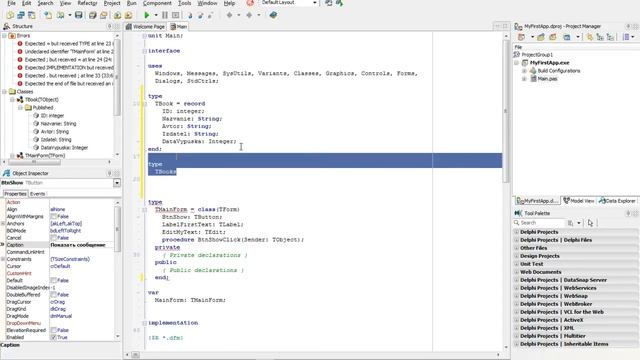Open the File menu

click(11, 3)
